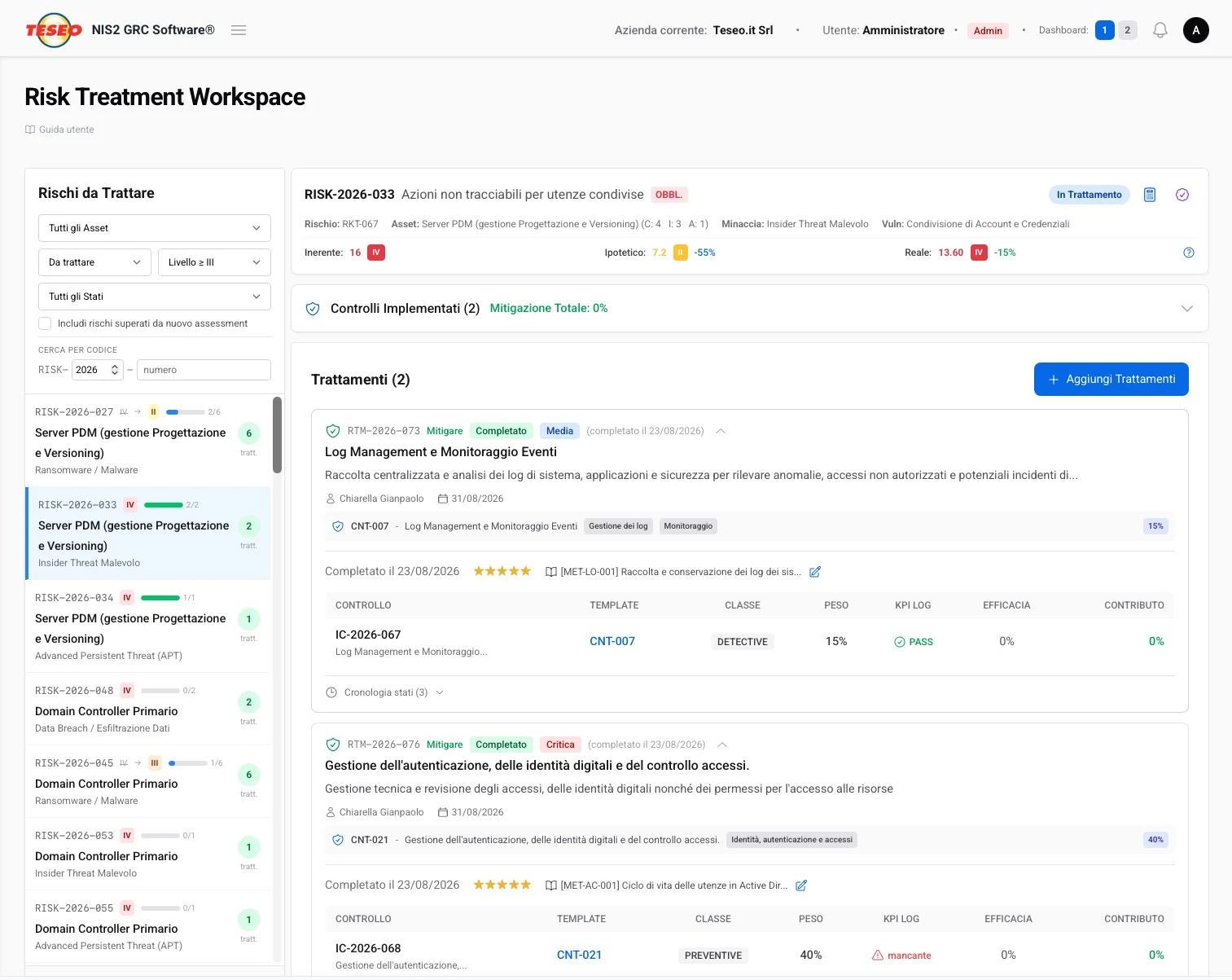Image resolution: width=1232 pixels, height=980 pixels.
Task: Click shield icon of treatment RTM-2026-076
Action: 332,745
